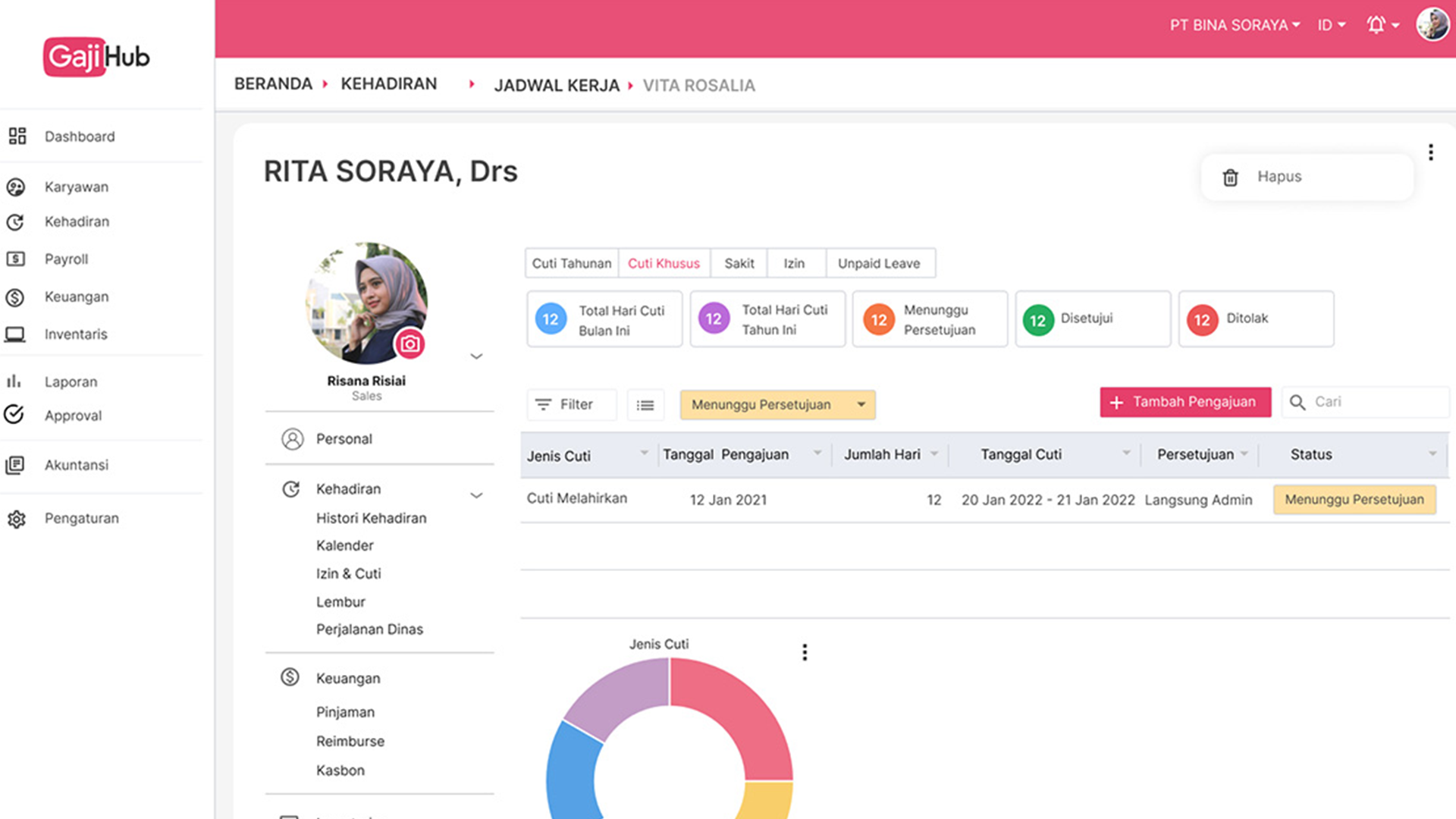The width and height of the screenshot is (1456, 819).
Task: Click the Cari search field
Action: pos(1365,402)
